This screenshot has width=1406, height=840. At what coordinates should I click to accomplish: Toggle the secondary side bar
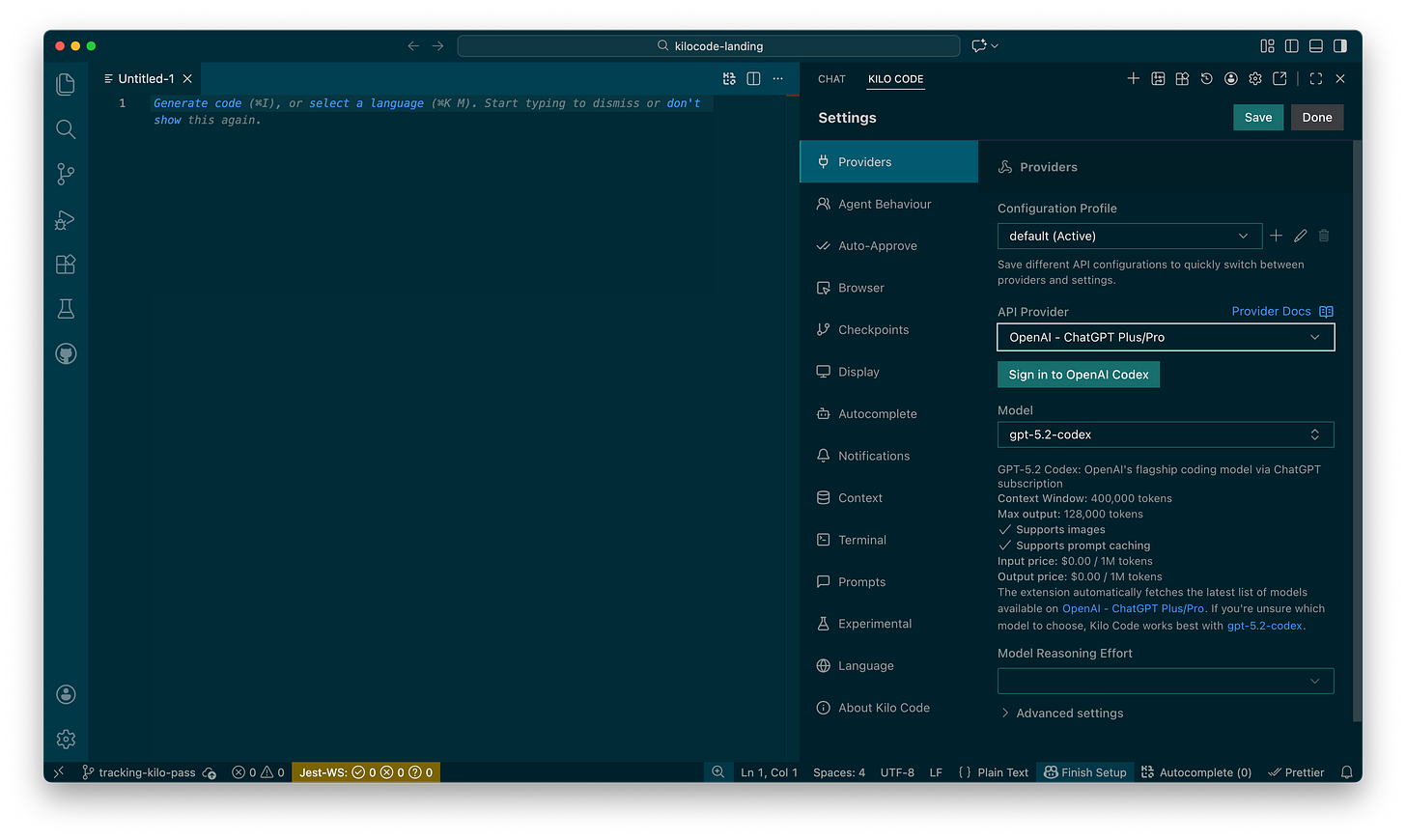point(1340,45)
